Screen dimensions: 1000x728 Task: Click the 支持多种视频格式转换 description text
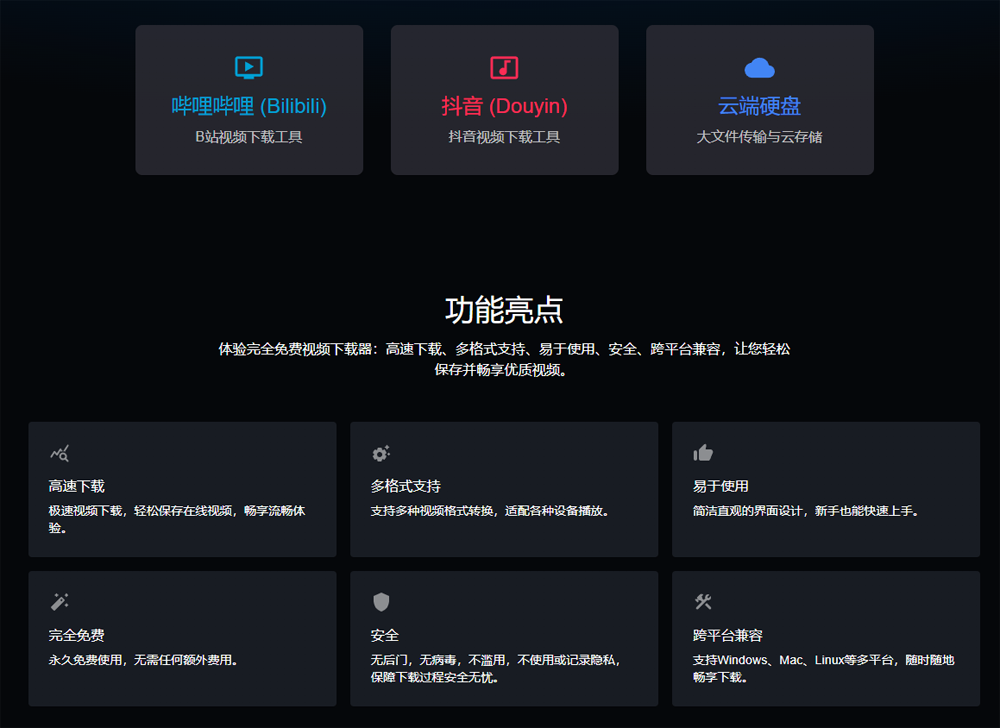pos(490,511)
